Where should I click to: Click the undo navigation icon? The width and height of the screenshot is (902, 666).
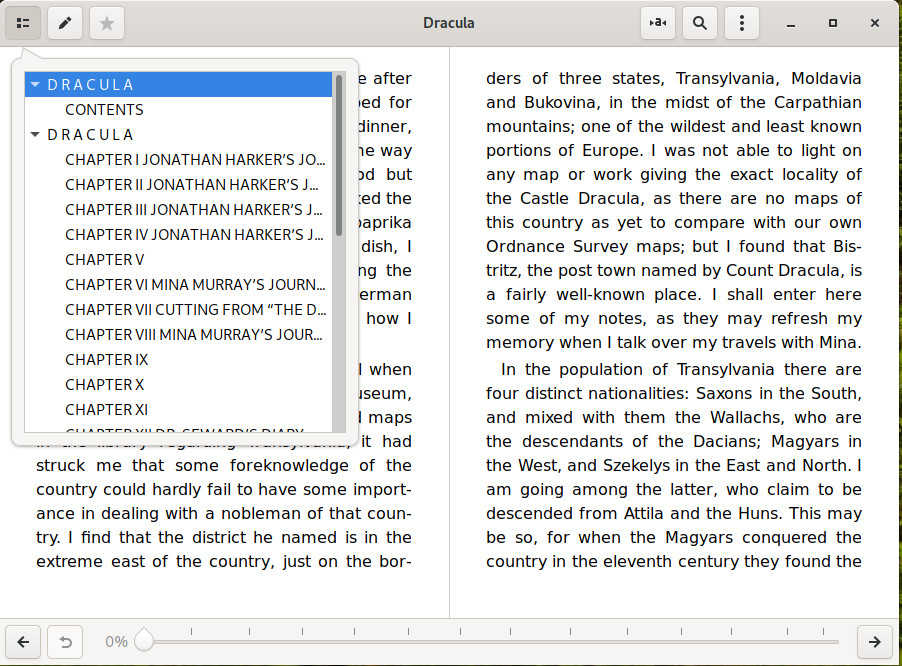coord(64,642)
